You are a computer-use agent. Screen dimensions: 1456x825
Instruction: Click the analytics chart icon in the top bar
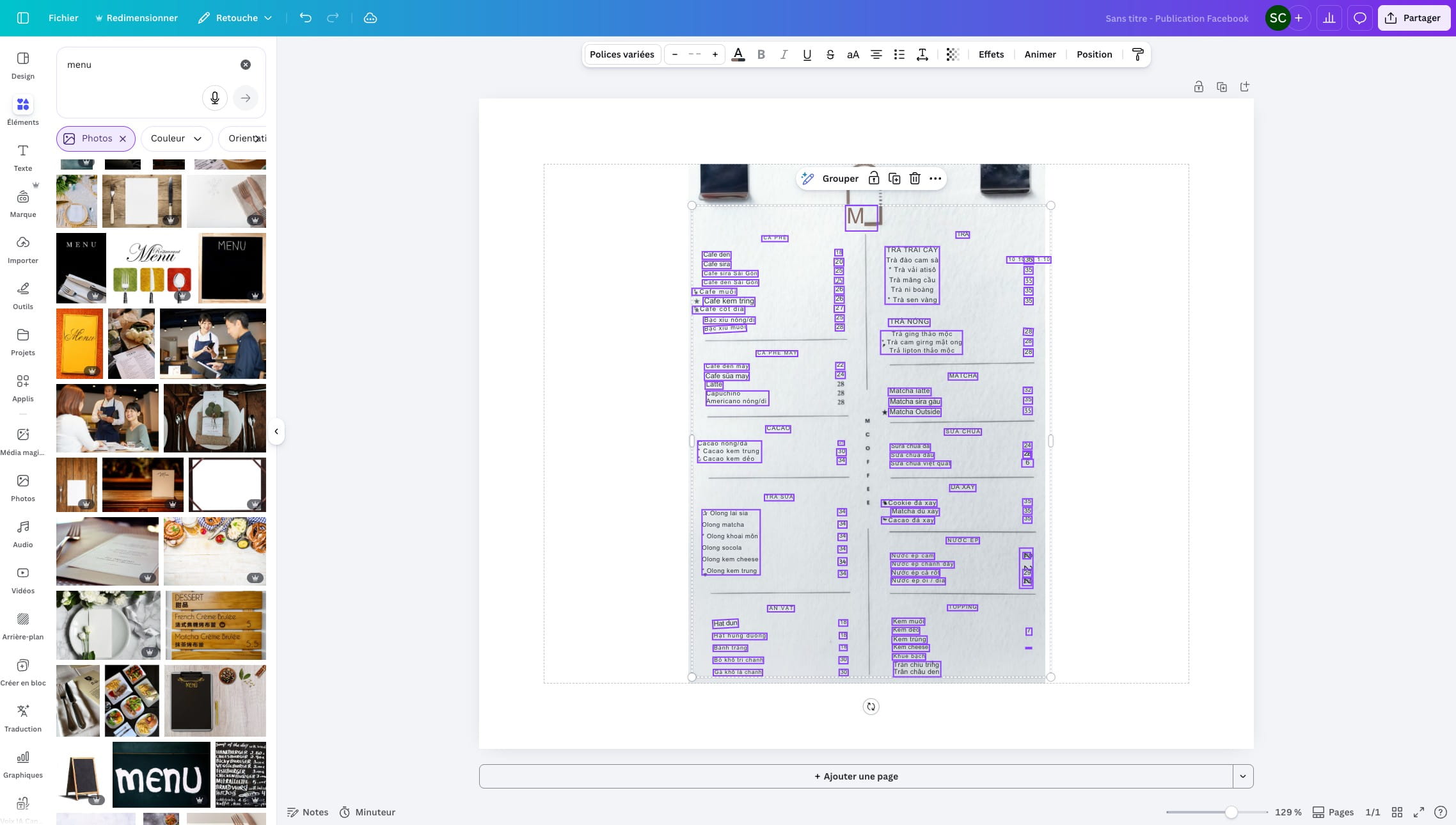pyautogui.click(x=1329, y=18)
